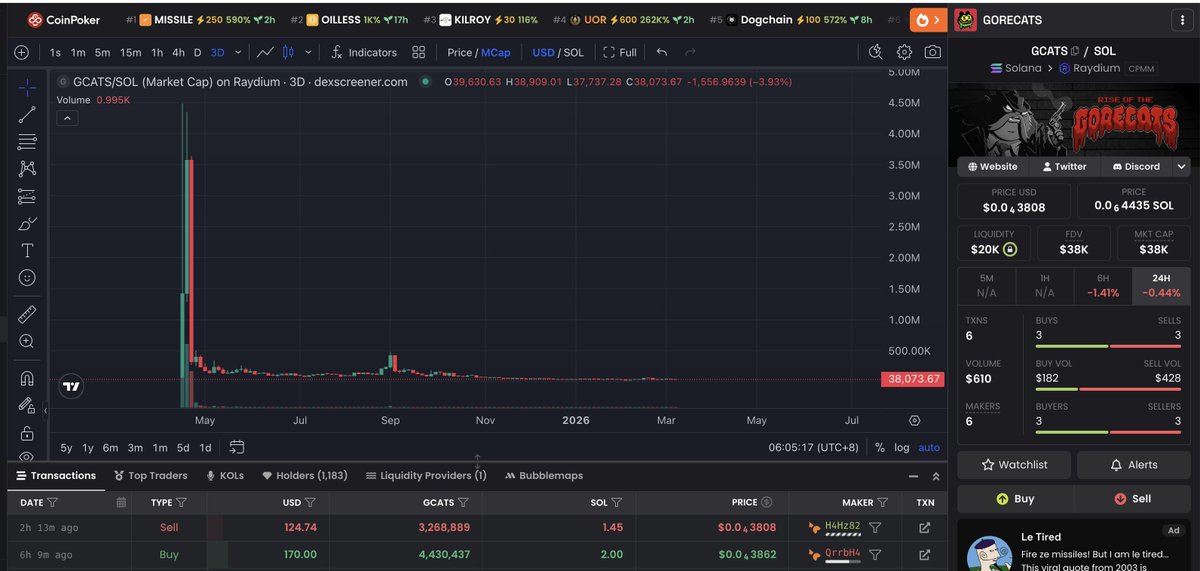Open the KOLs tab
Screen dimensions: 1200x571
(x=225, y=475)
